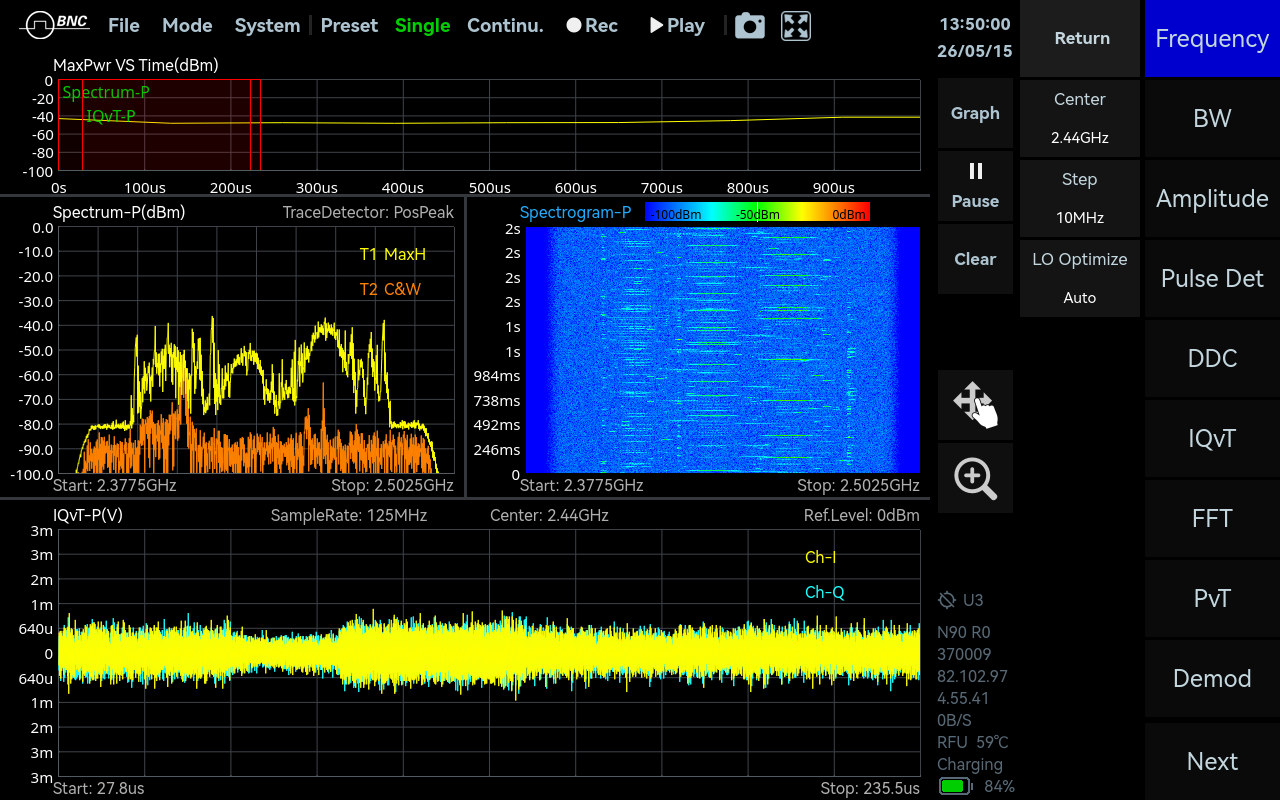Open the FFT tab
The width and height of the screenshot is (1280, 800).
coord(1212,518)
